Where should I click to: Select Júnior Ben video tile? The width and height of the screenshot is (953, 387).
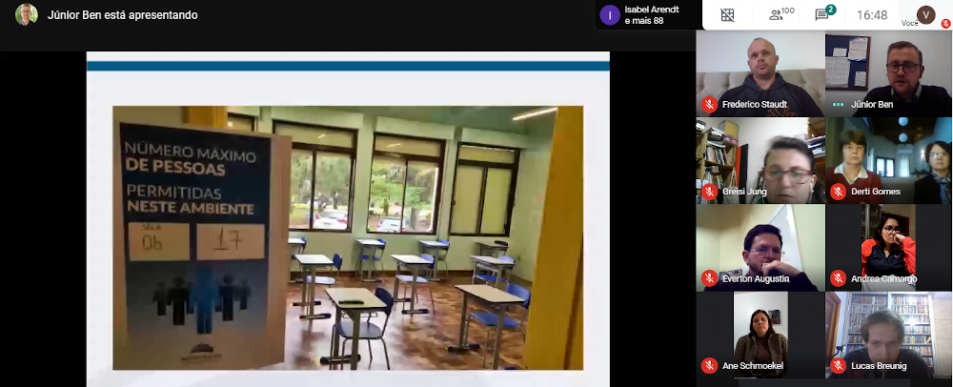tap(888, 74)
